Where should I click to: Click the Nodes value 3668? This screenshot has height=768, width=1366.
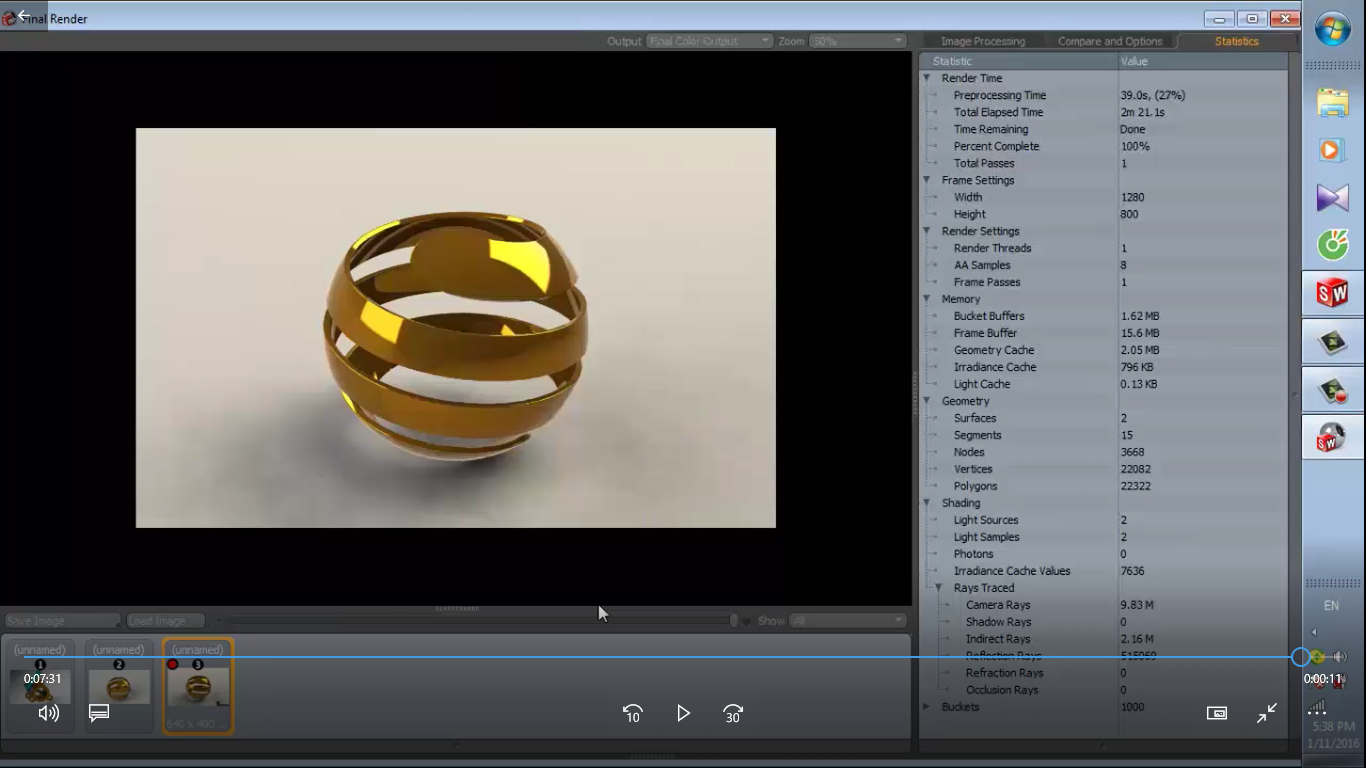coord(1132,452)
